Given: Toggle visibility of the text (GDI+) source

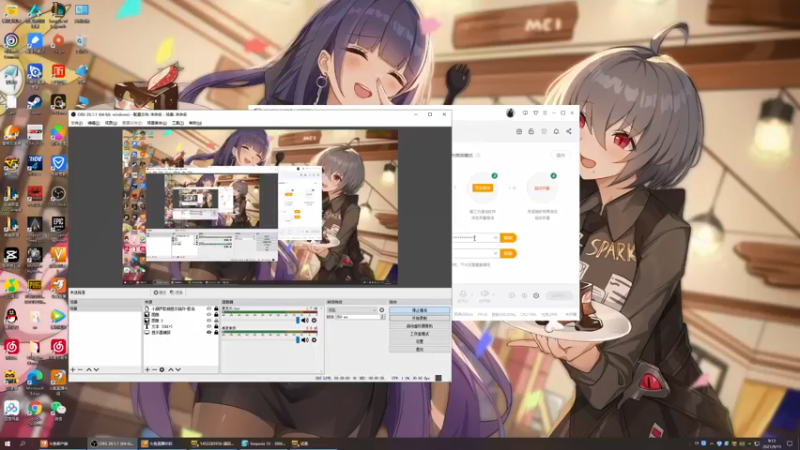Looking at the screenshot, I should coord(209,327).
